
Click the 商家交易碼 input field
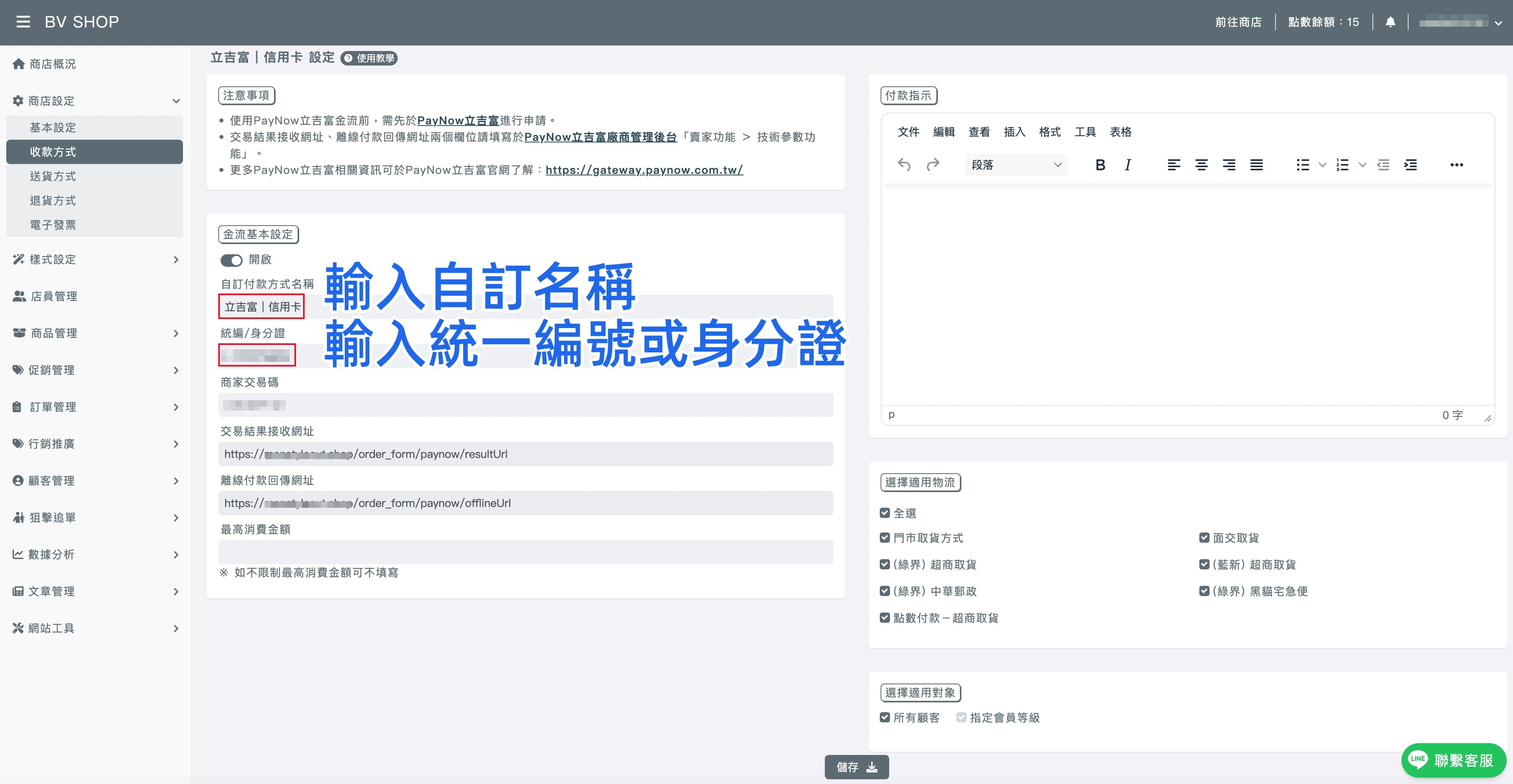pyautogui.click(x=526, y=405)
